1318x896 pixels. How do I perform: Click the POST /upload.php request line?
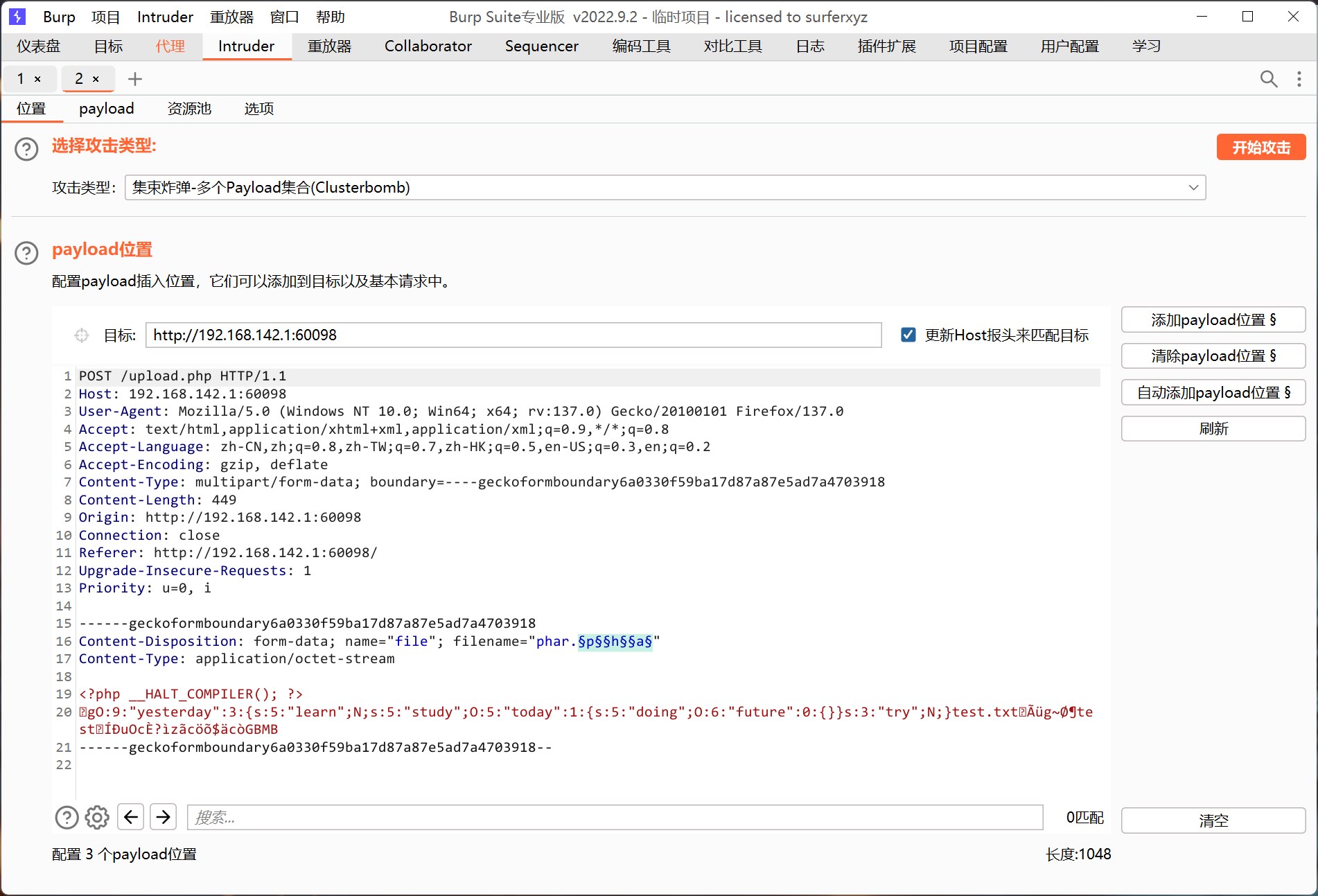click(x=182, y=376)
